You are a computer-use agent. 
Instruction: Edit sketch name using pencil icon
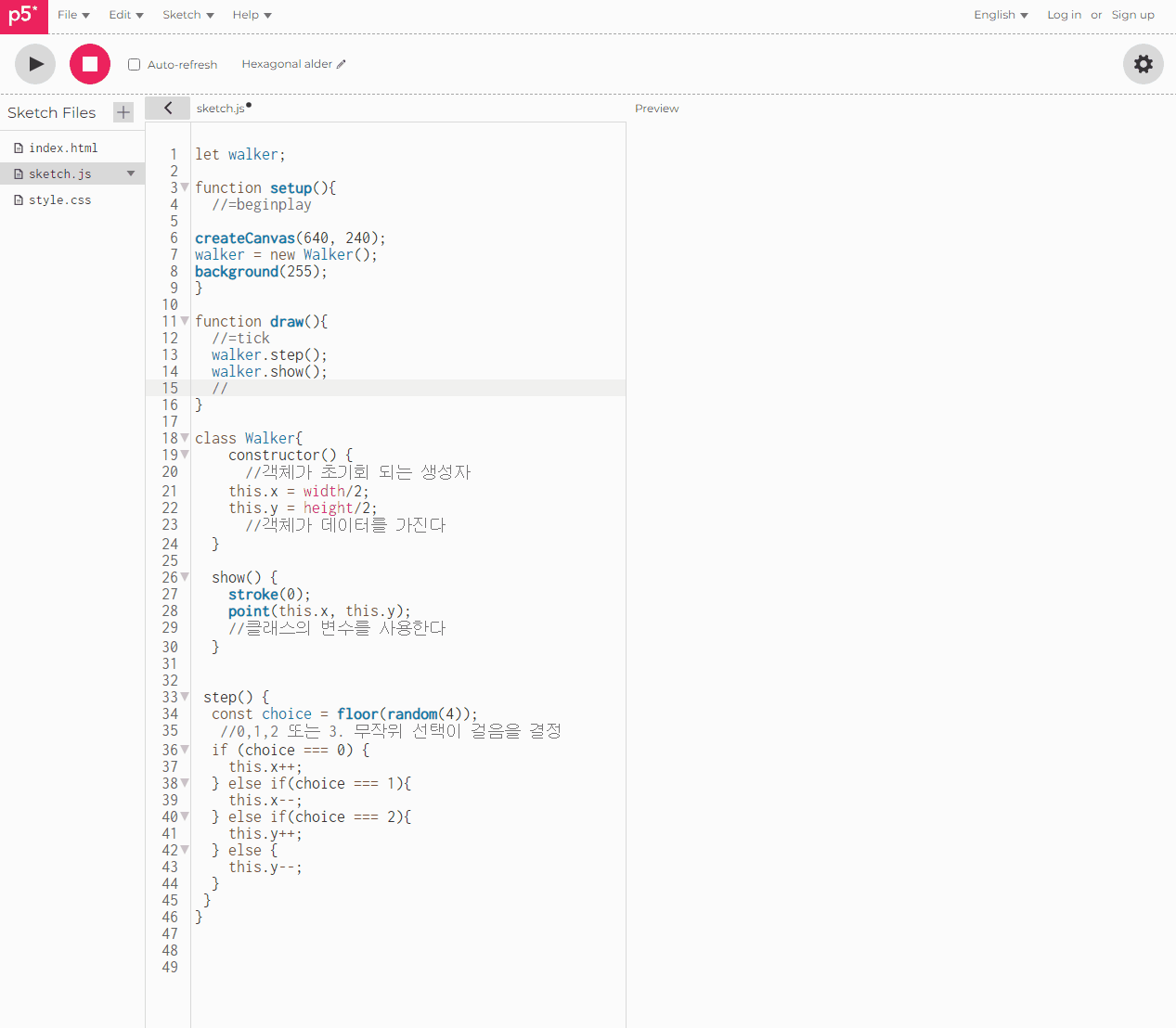coord(342,64)
